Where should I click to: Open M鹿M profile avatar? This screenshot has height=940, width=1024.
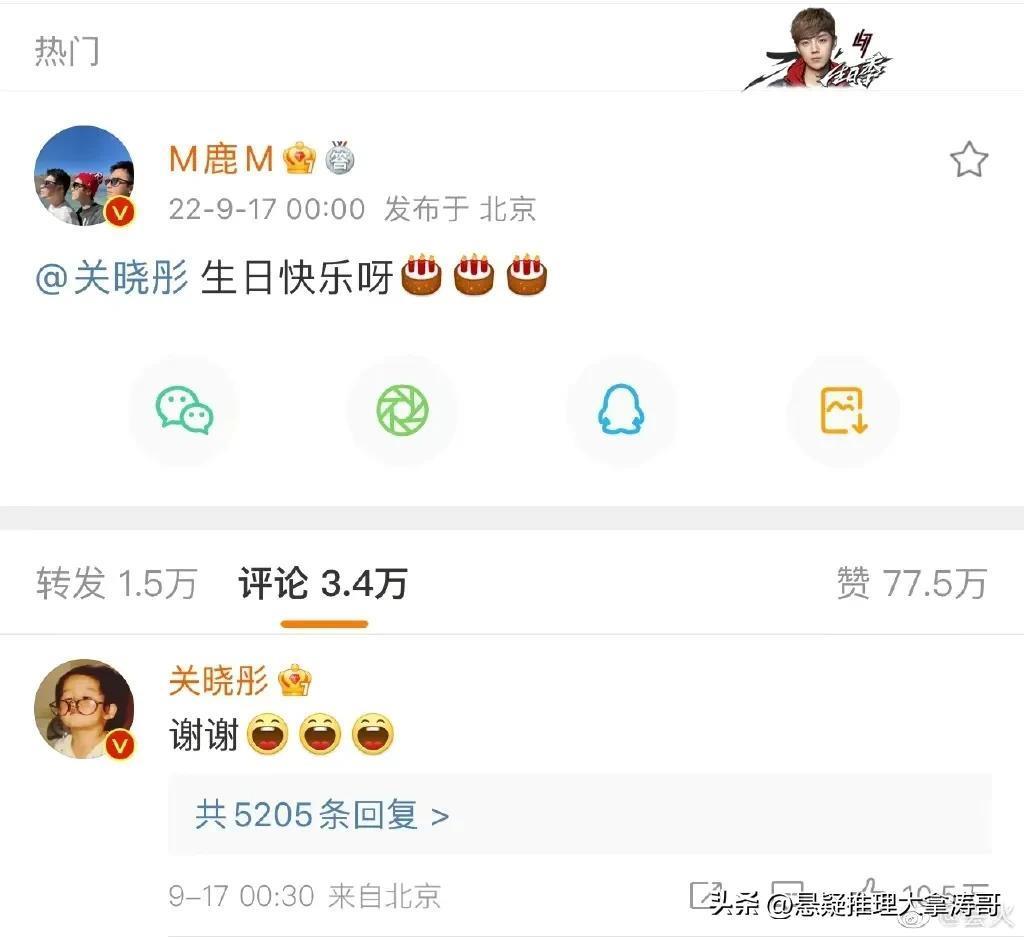[x=84, y=176]
